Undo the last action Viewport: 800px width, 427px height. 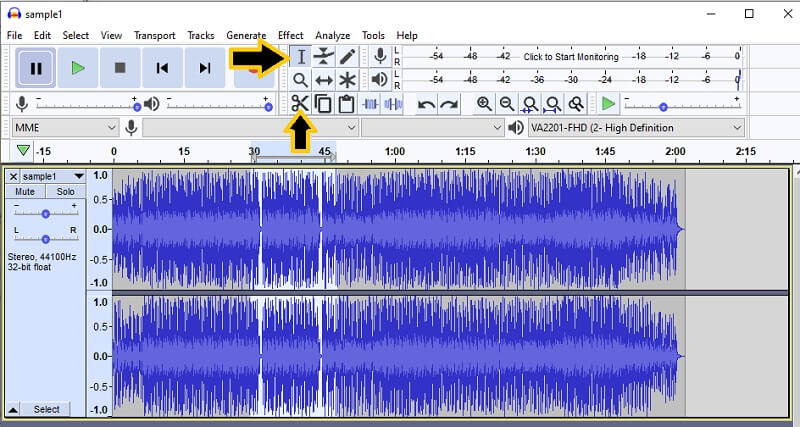[x=427, y=105]
